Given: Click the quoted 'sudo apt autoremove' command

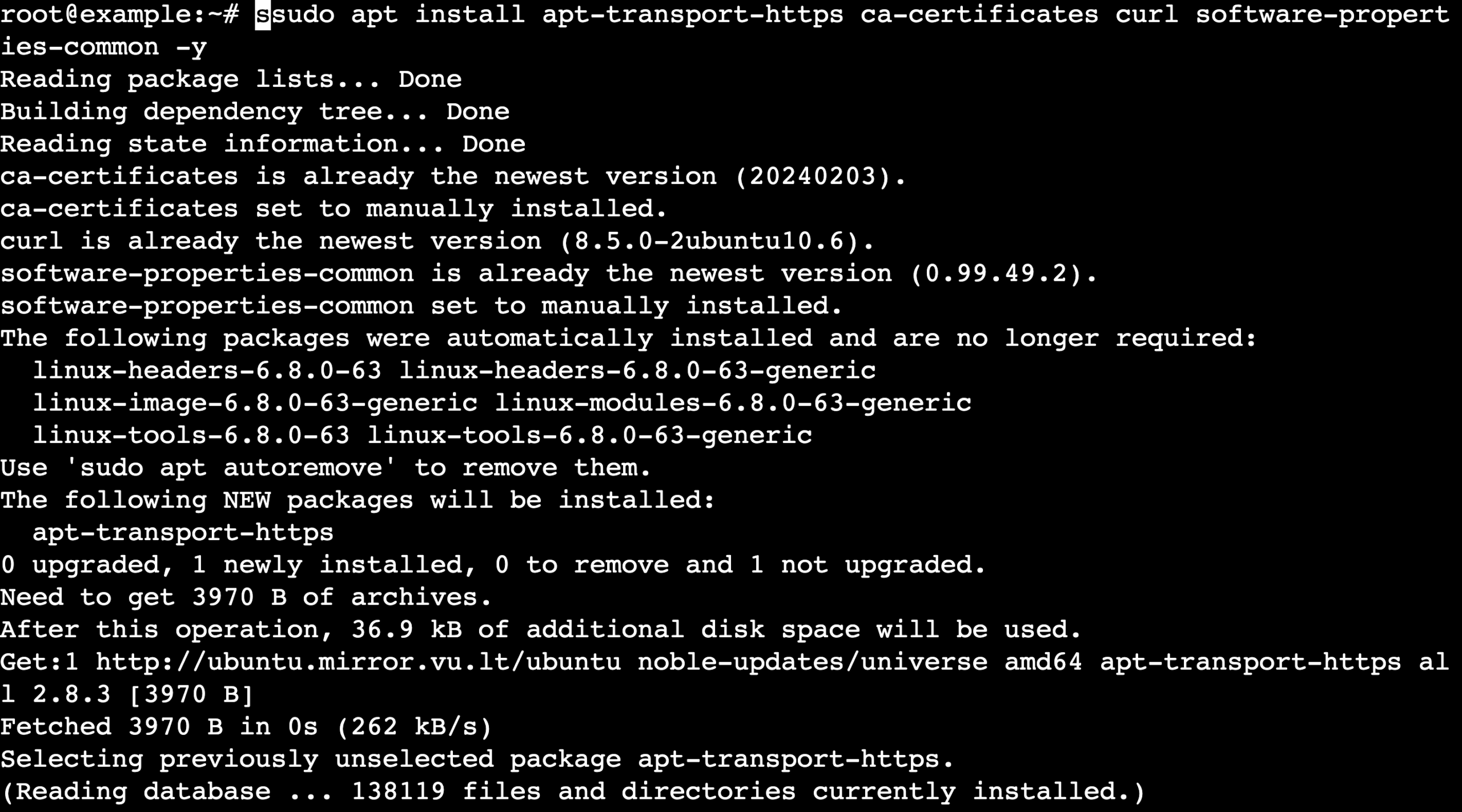Looking at the screenshot, I should 230,468.
